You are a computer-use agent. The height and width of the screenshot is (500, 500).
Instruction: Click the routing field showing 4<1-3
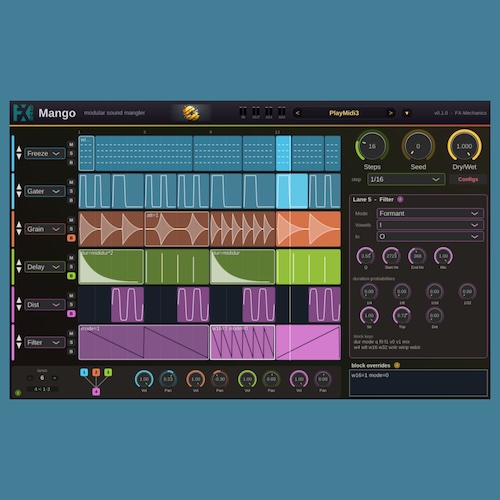point(42,389)
